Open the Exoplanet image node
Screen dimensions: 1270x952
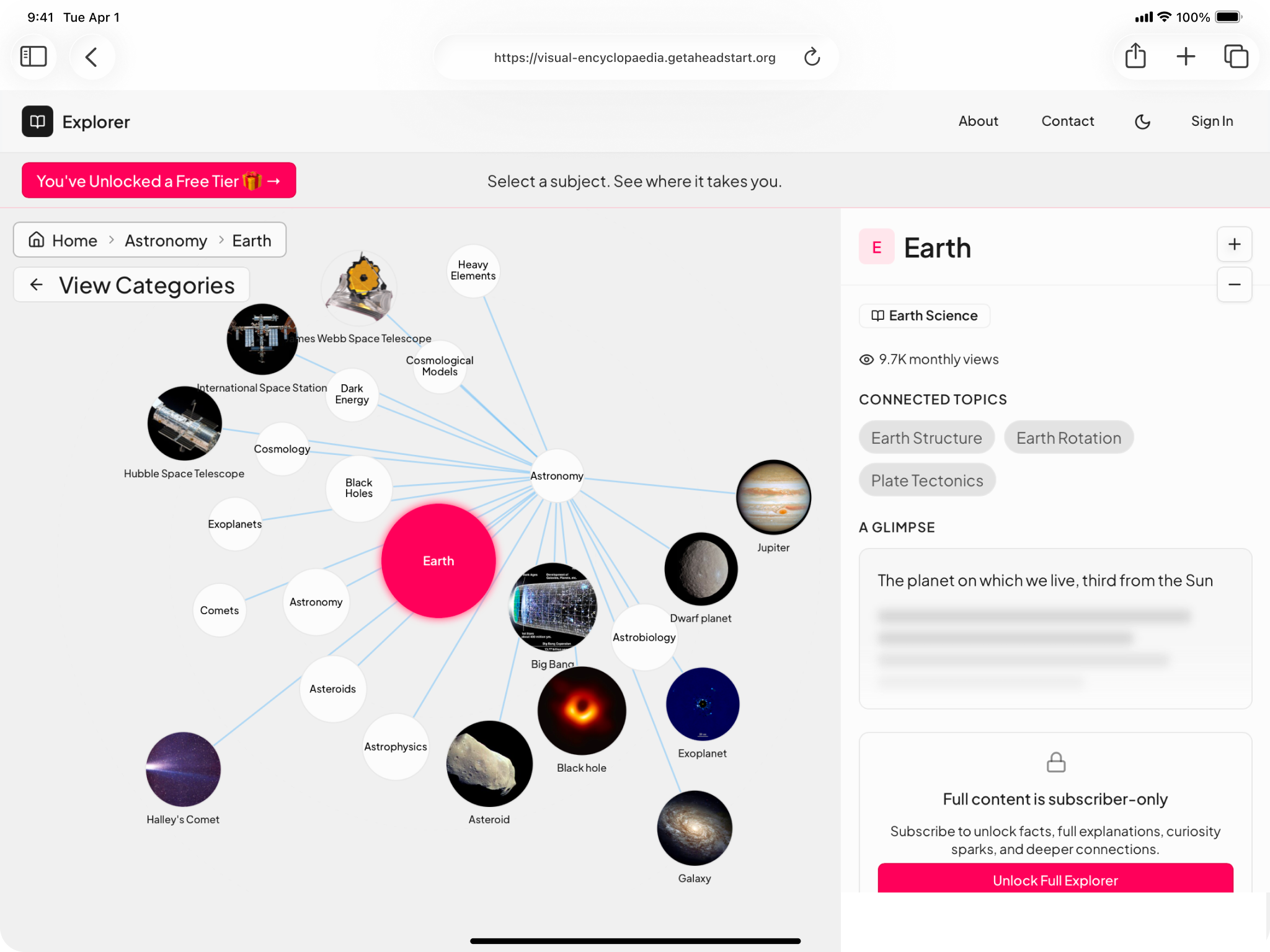click(x=703, y=704)
